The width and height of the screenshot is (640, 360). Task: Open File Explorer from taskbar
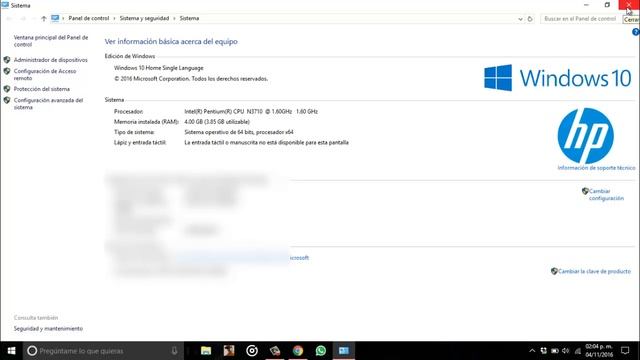[x=206, y=351]
